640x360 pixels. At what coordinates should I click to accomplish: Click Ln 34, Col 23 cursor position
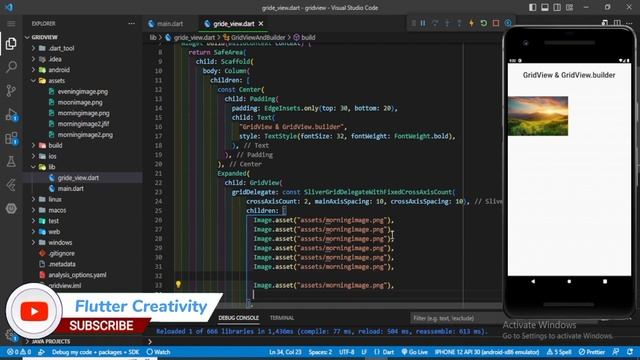[285, 352]
